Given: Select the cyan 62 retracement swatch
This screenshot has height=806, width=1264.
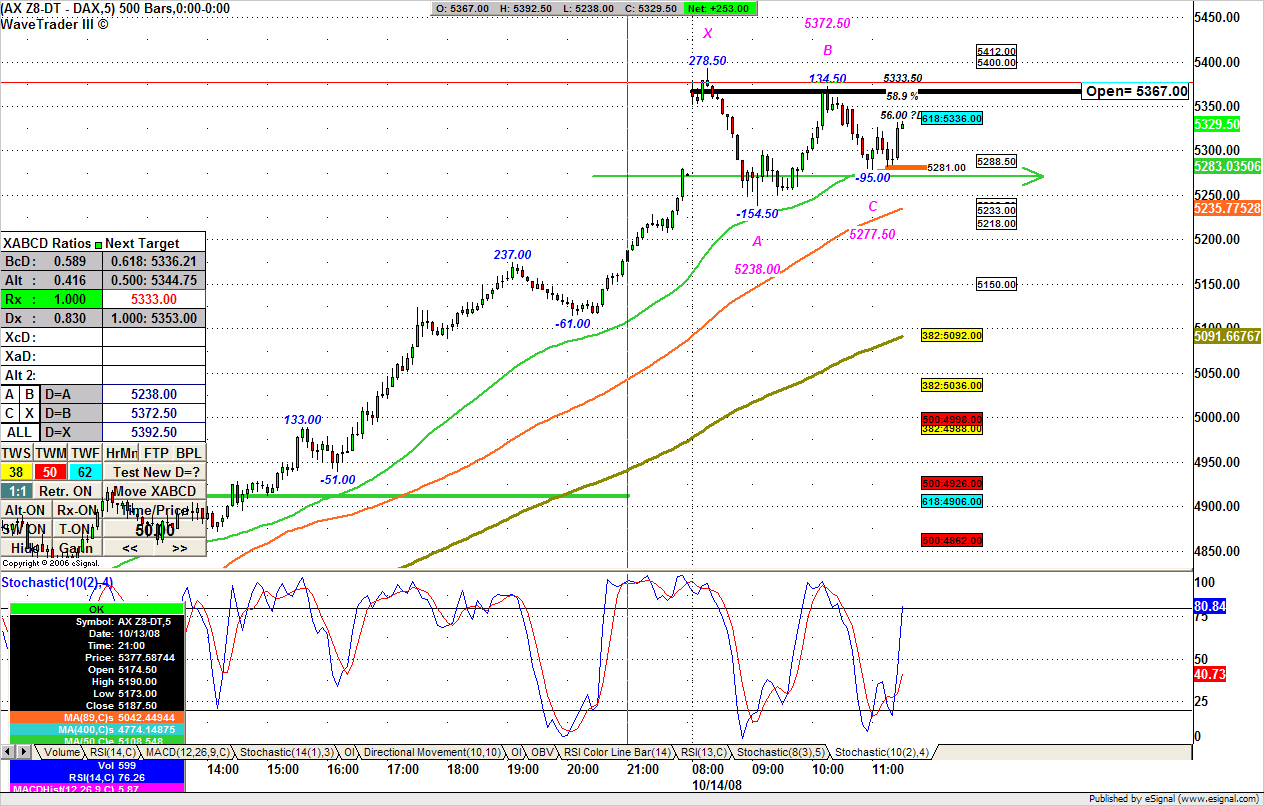Looking at the screenshot, I should (x=85, y=472).
